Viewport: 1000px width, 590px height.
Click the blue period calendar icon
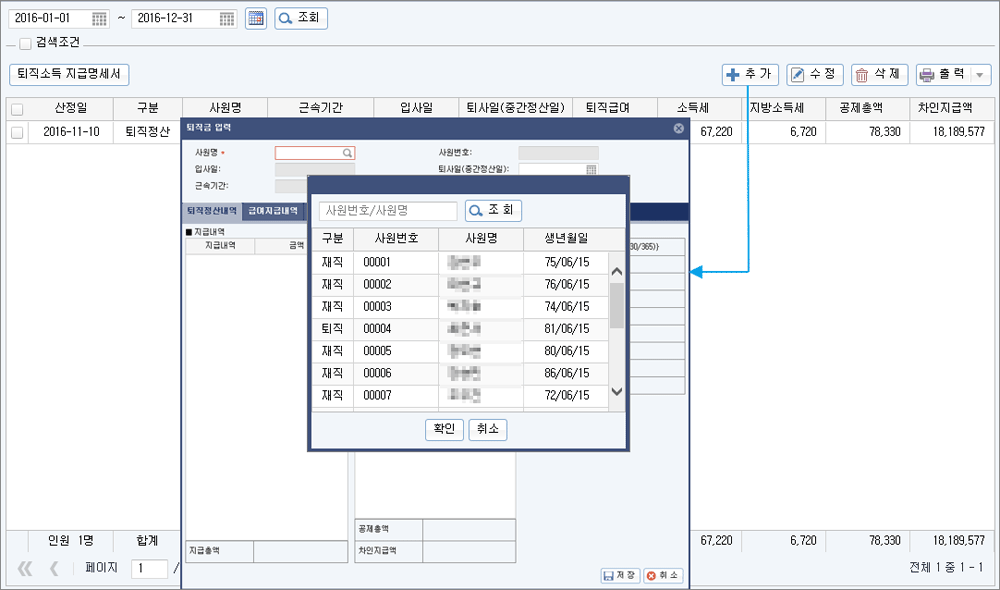pyautogui.click(x=256, y=18)
